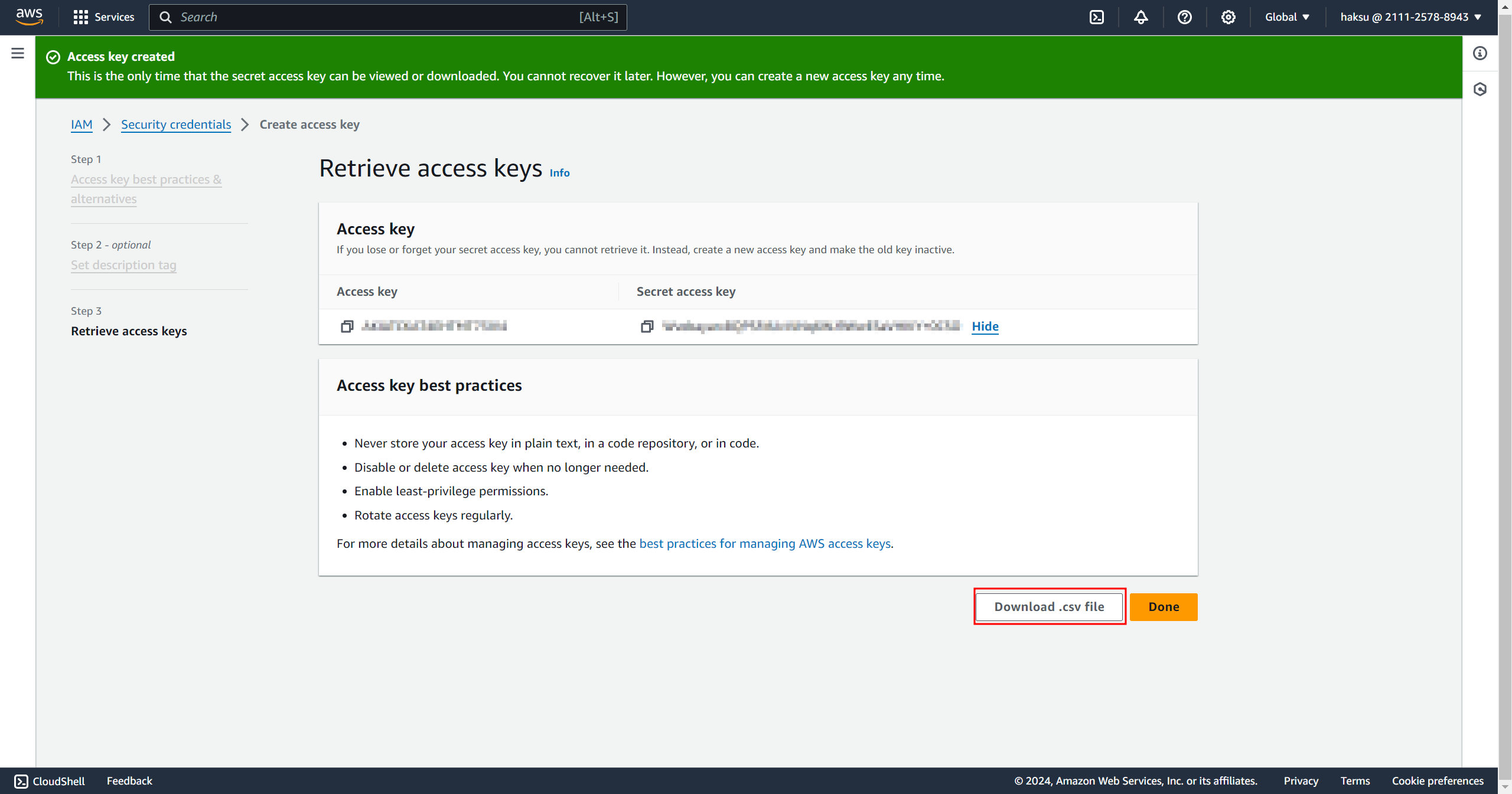Open the notifications bell
Screen dimensions: 1512x794
[x=1140, y=17]
